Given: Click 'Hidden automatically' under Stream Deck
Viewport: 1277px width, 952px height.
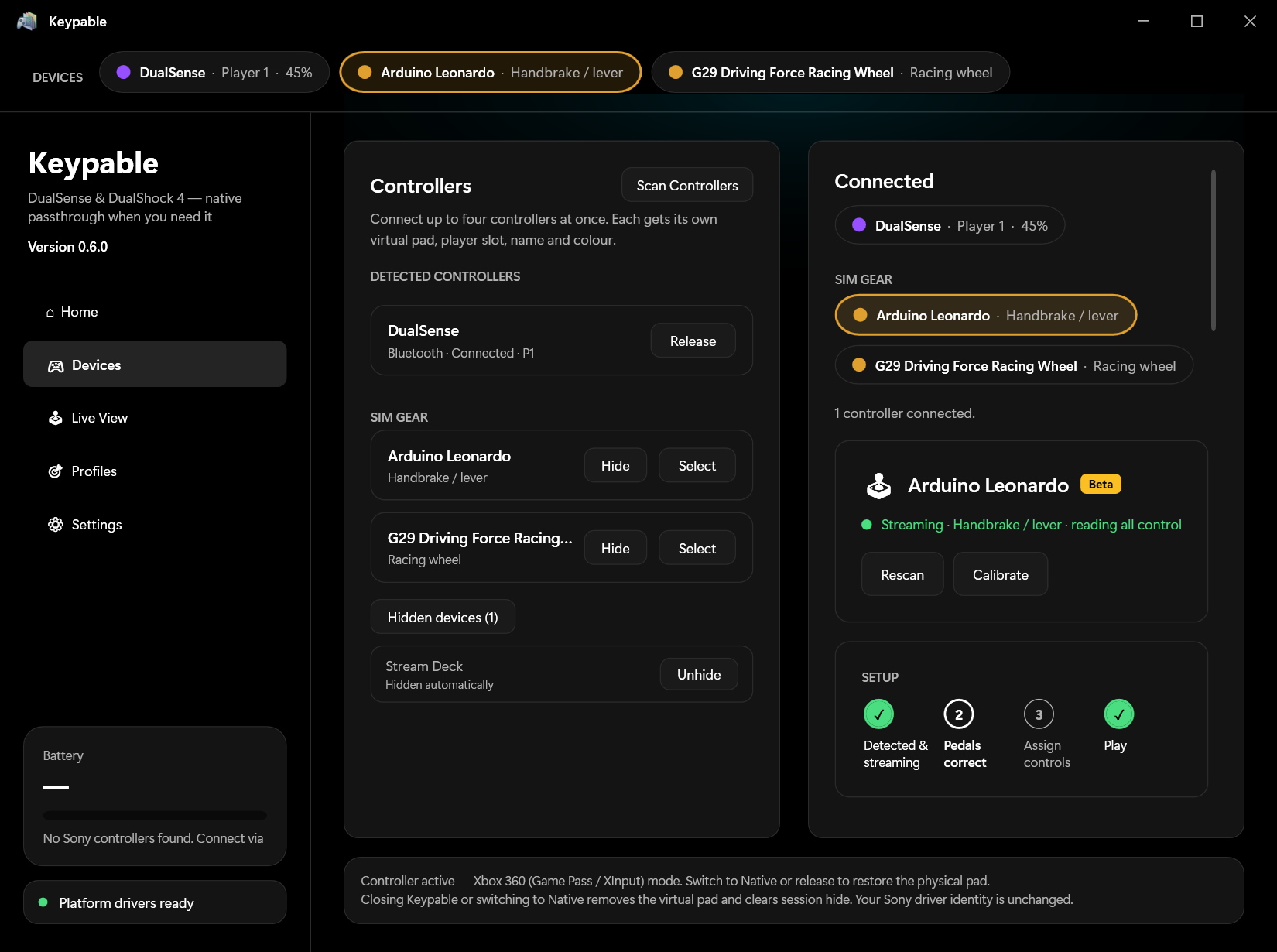Looking at the screenshot, I should click(439, 685).
